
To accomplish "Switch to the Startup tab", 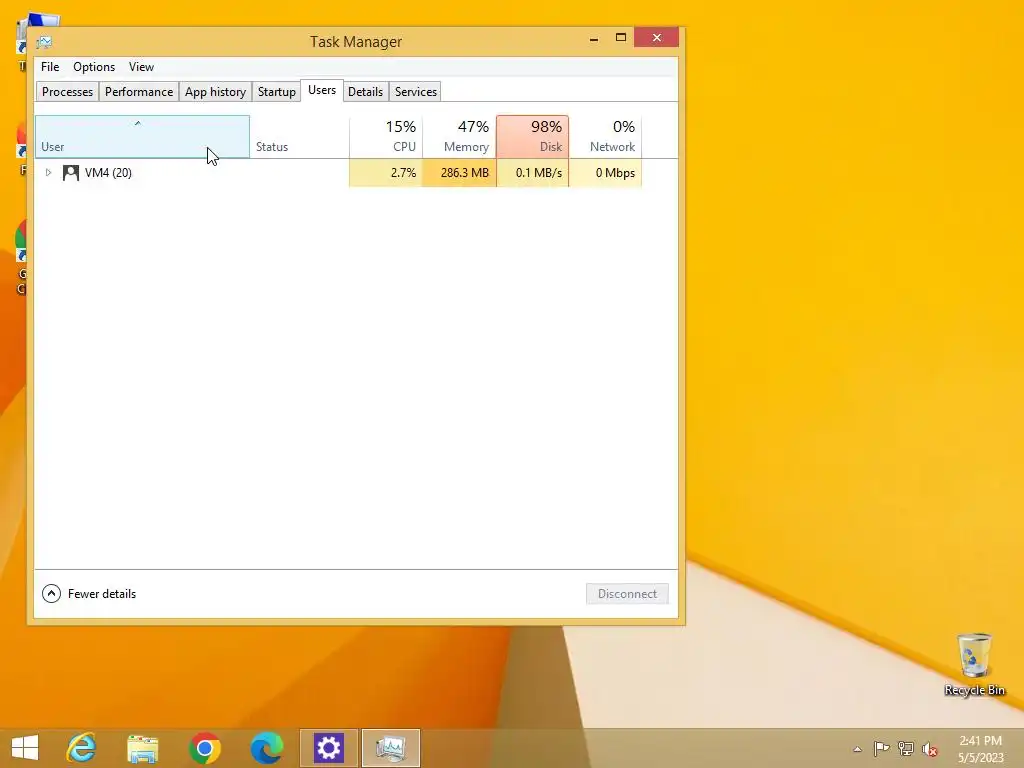I will pyautogui.click(x=276, y=91).
